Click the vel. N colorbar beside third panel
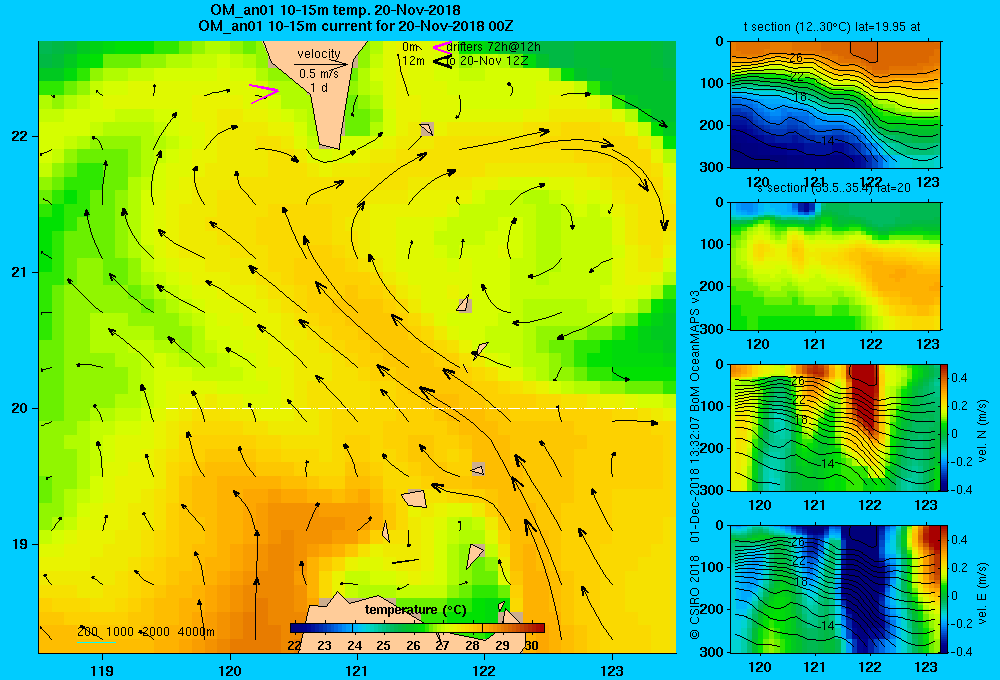The height and width of the screenshot is (680, 1000). tap(944, 427)
